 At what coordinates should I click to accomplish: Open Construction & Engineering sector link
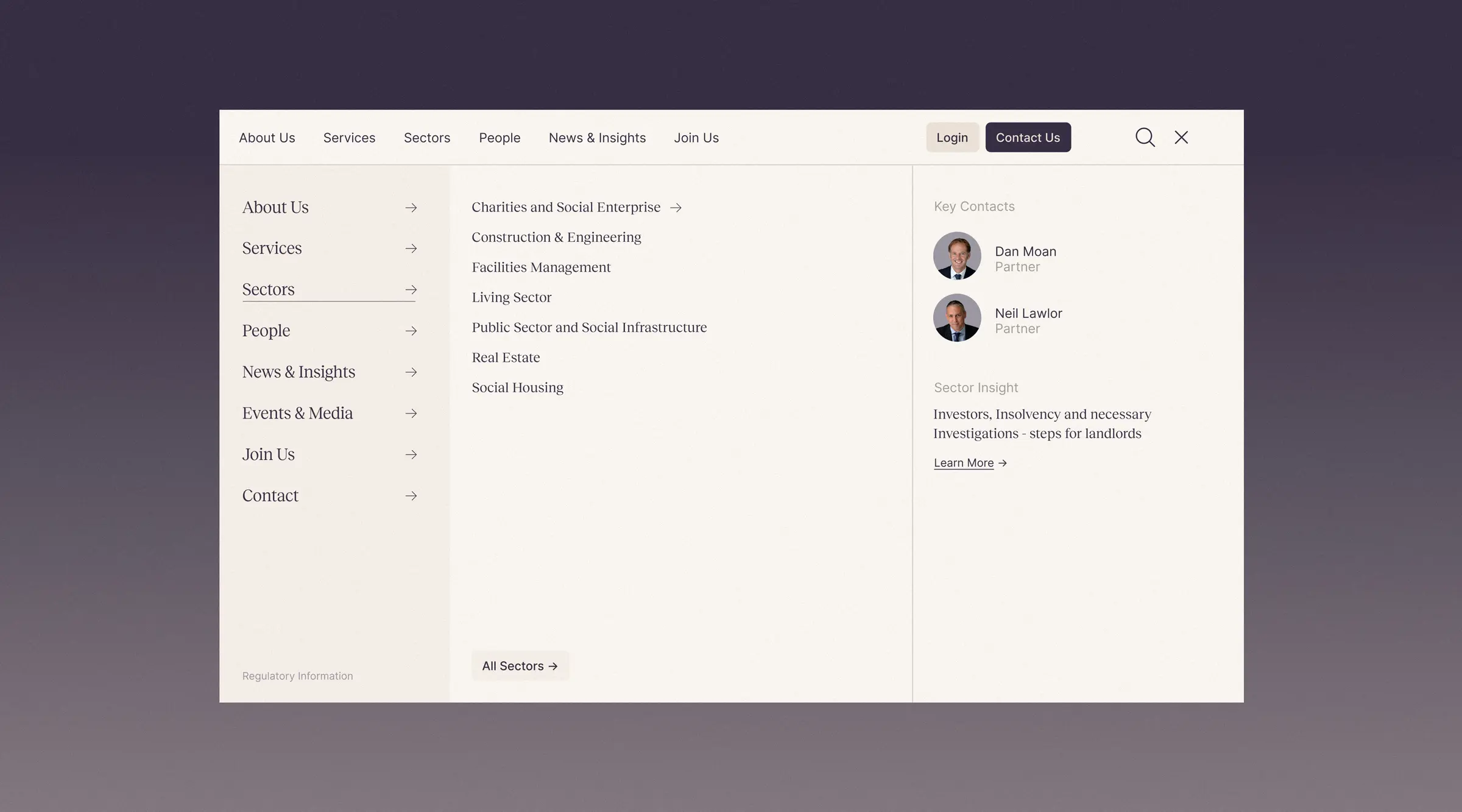click(x=556, y=237)
